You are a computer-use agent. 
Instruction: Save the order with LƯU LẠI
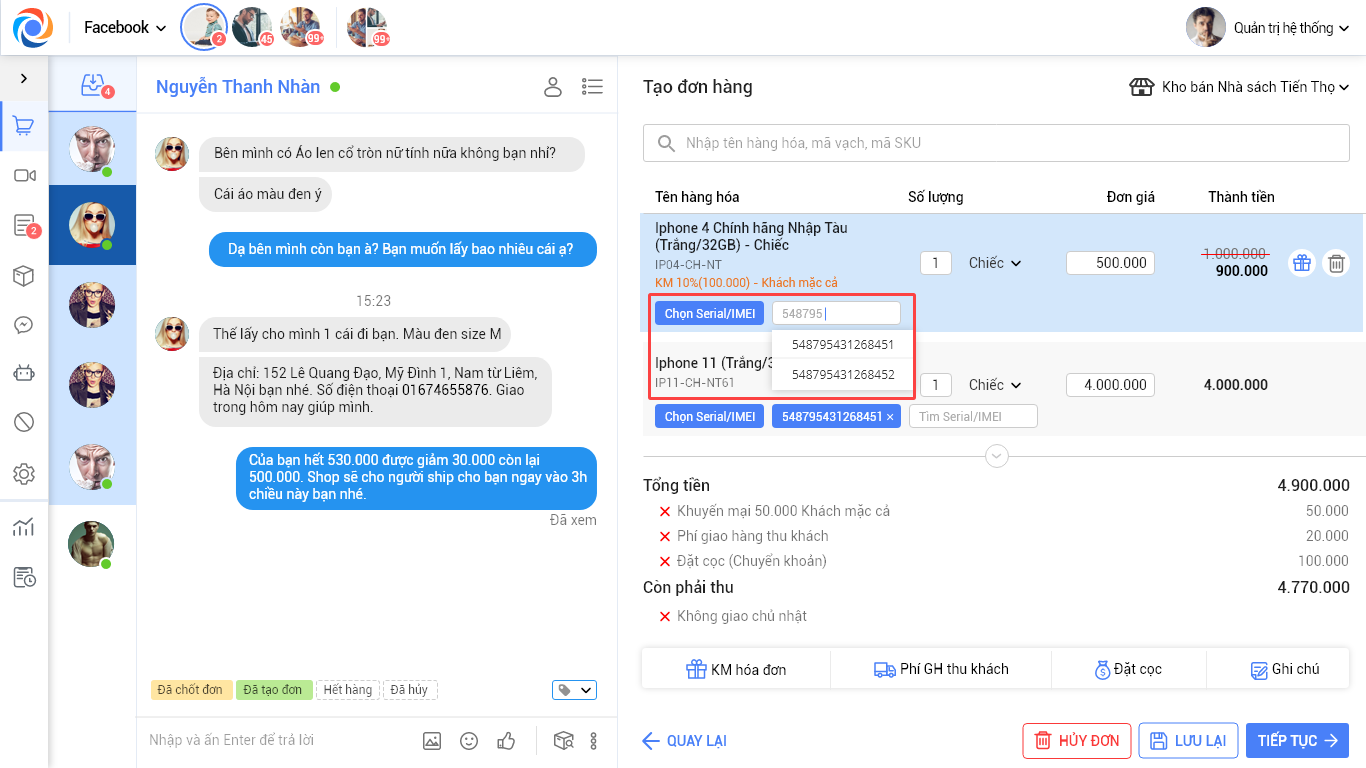[x=1189, y=741]
